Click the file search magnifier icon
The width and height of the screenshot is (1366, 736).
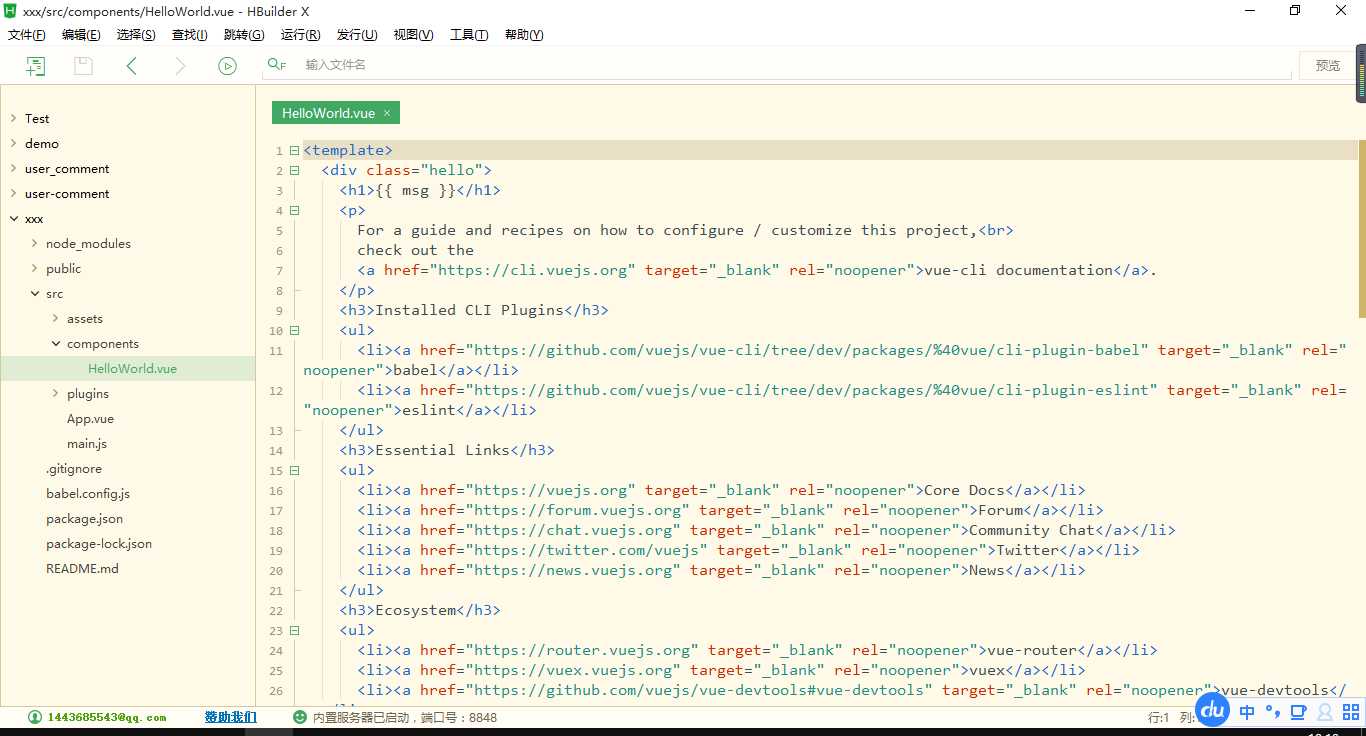tap(277, 65)
